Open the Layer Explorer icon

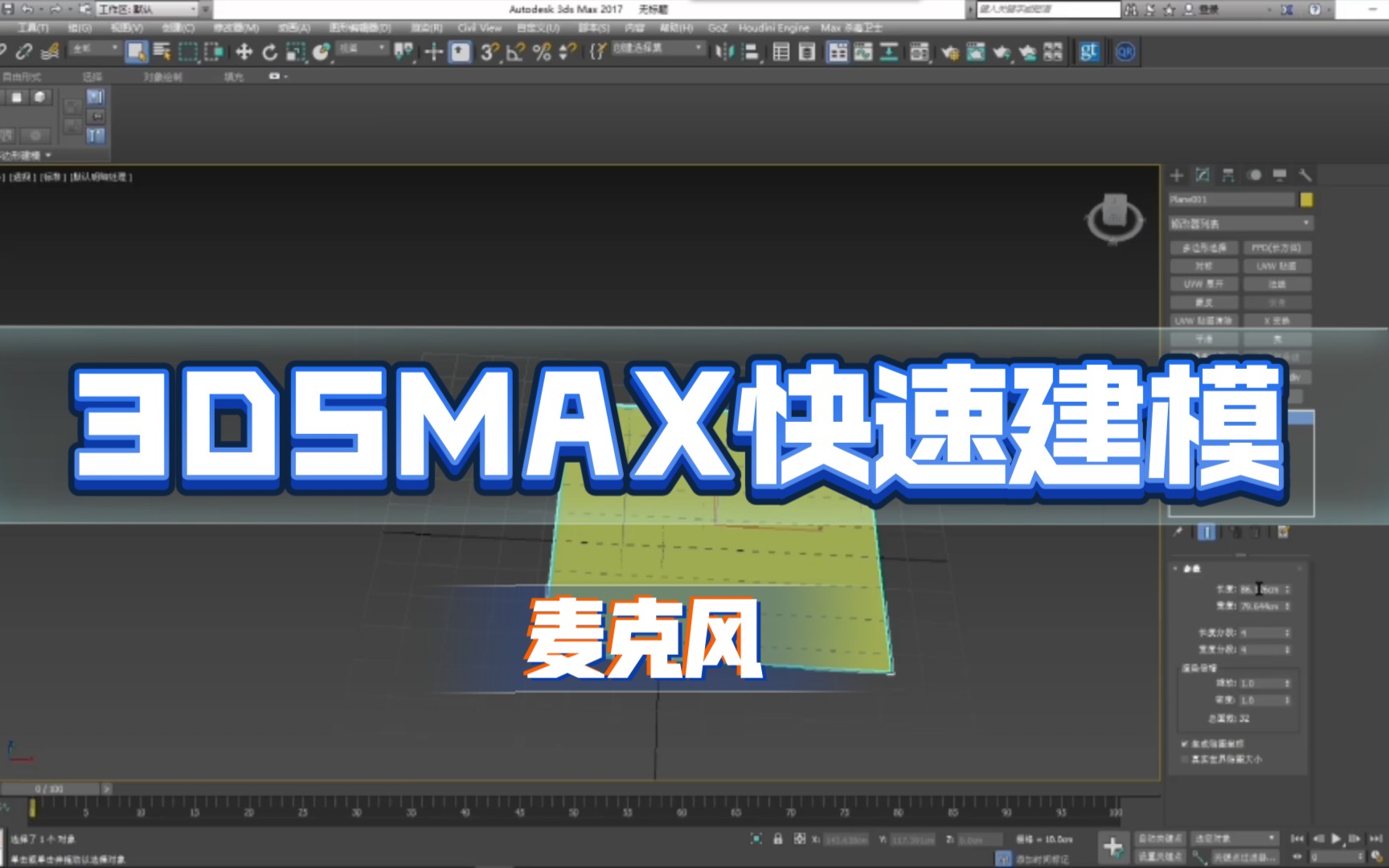[807, 52]
